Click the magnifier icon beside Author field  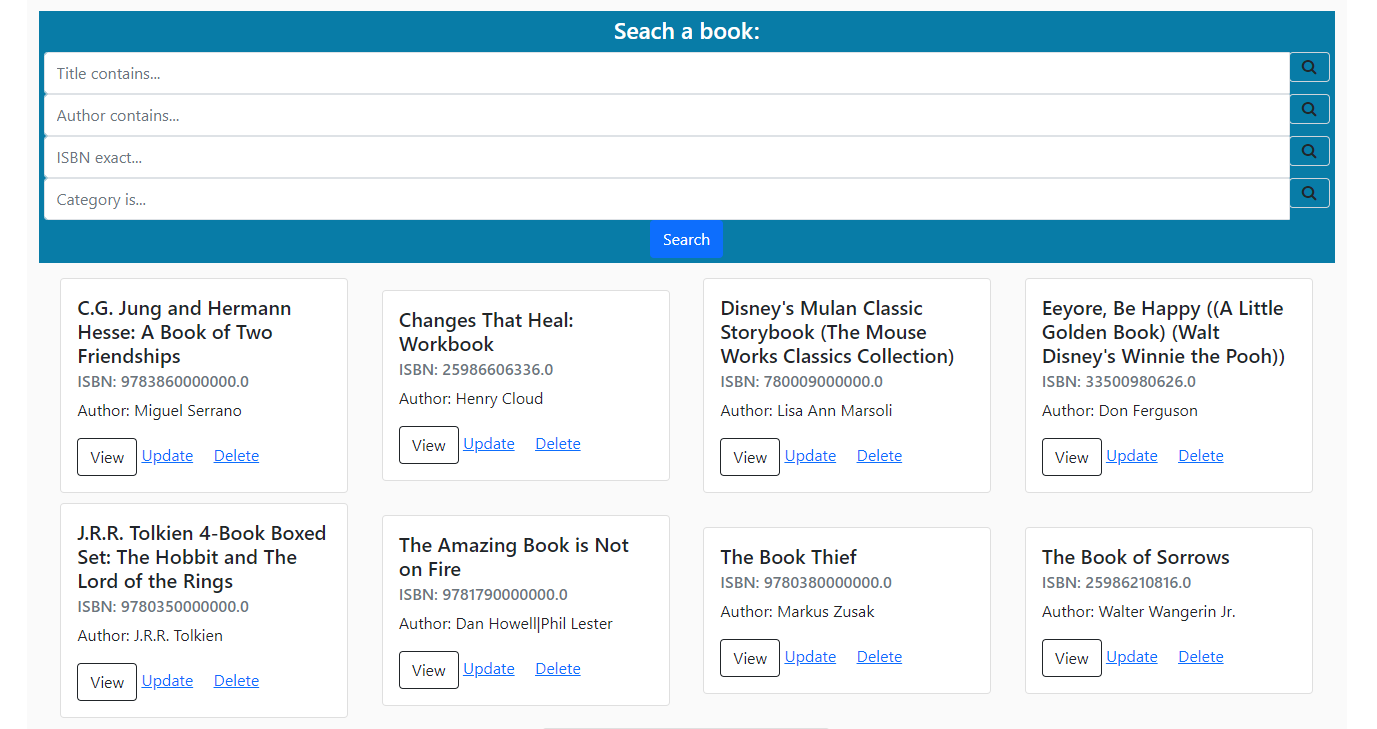(x=1308, y=109)
